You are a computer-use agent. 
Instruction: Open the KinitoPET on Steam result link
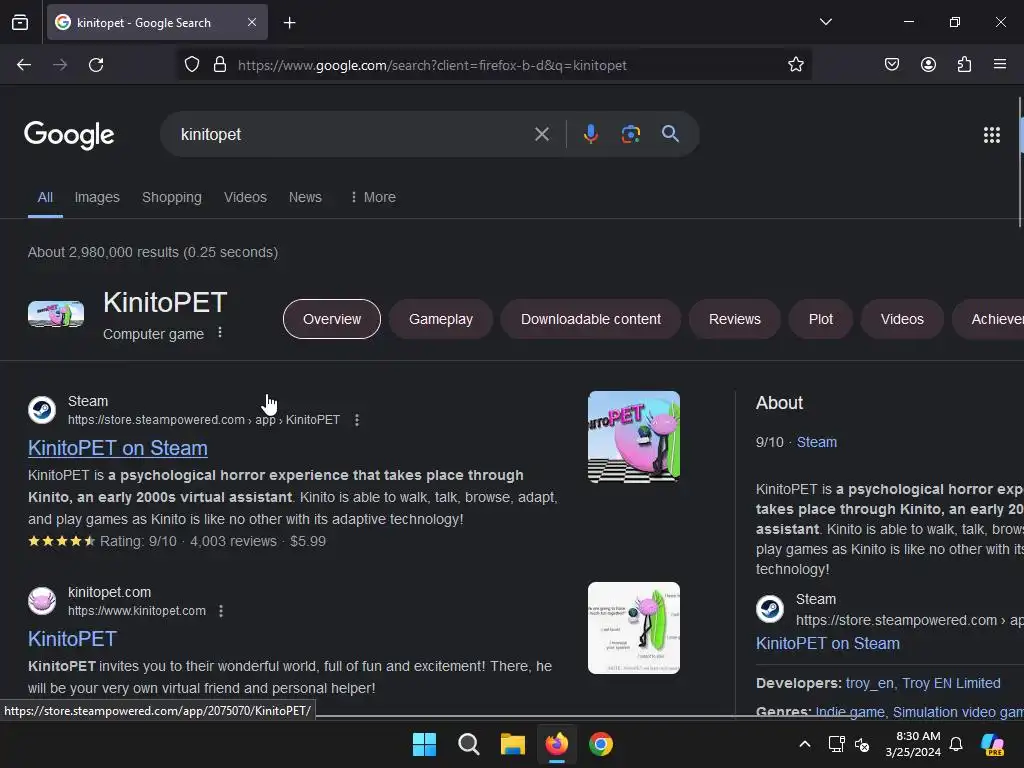[118, 448]
